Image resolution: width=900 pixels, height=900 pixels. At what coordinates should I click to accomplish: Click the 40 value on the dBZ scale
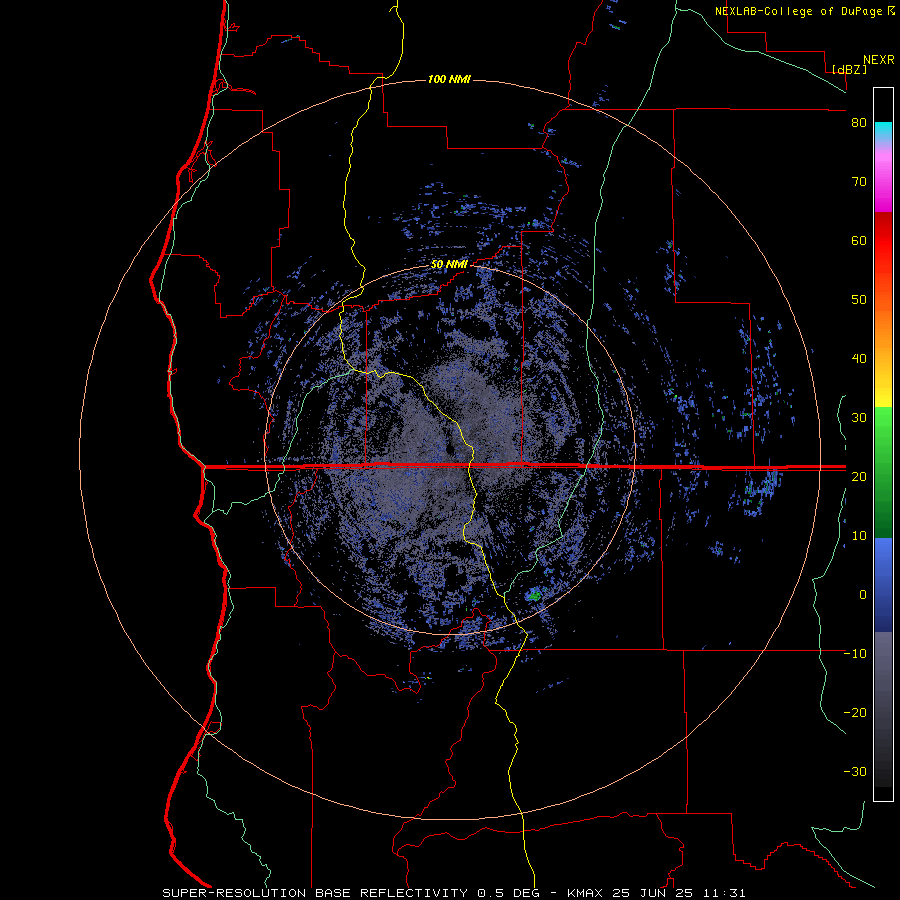859,359
